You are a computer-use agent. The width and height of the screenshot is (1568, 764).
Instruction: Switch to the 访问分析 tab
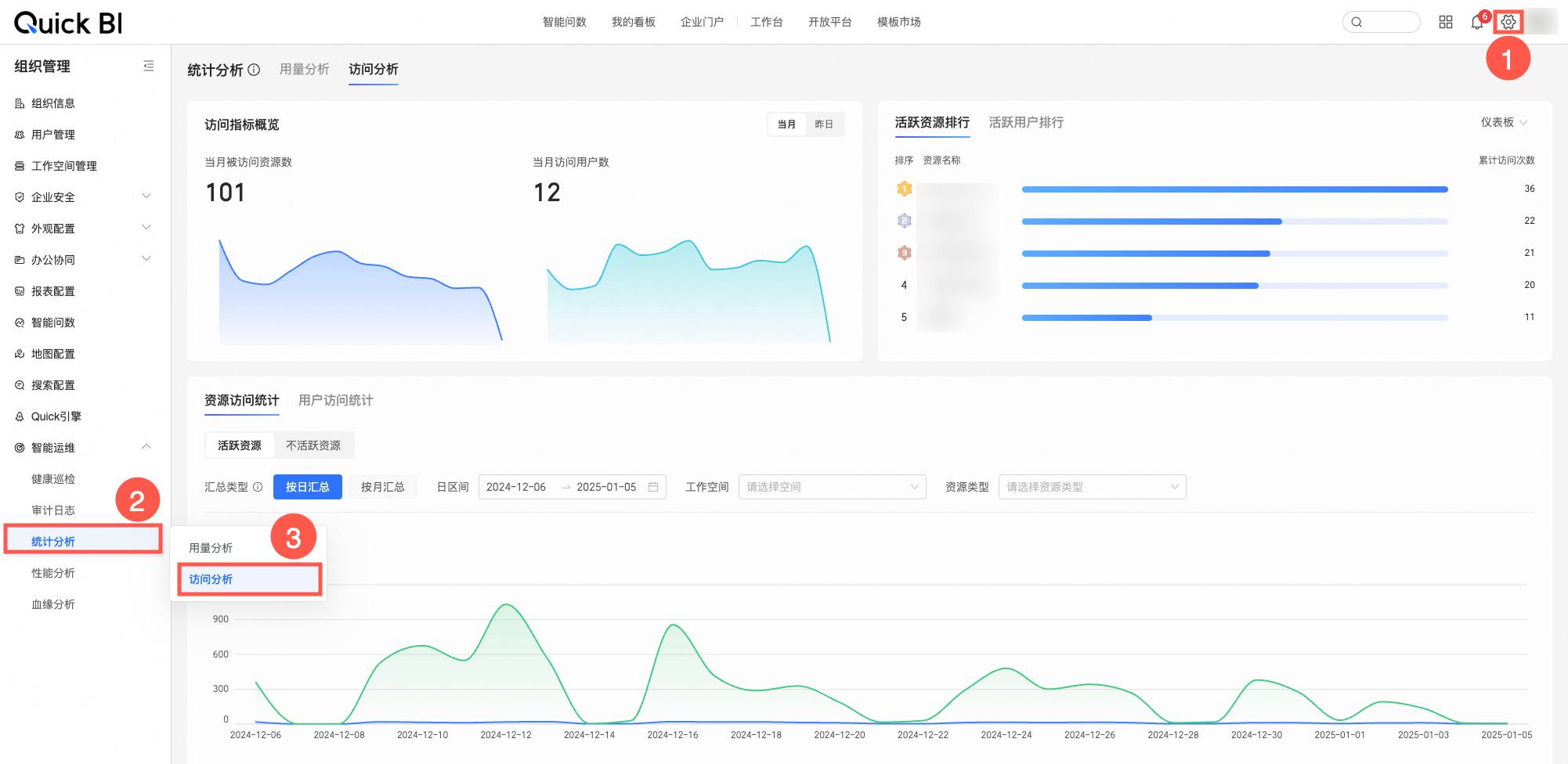(374, 70)
